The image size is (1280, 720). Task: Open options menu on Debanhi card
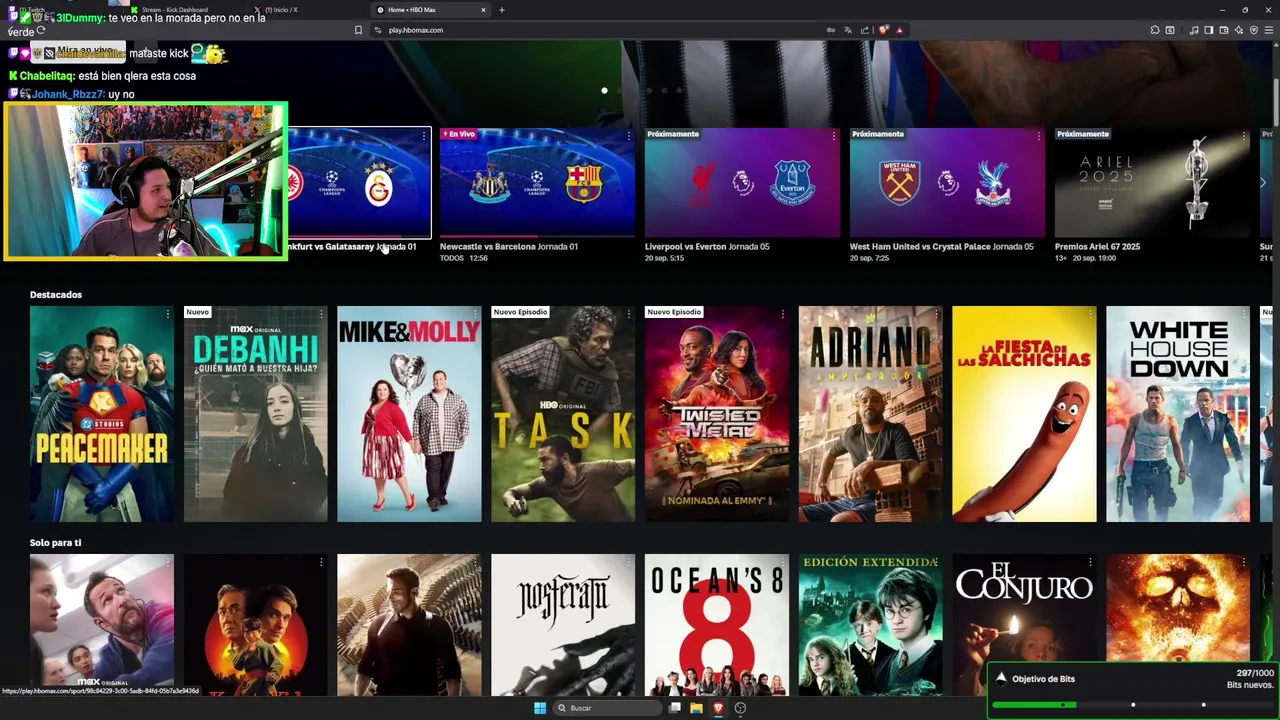point(321,315)
